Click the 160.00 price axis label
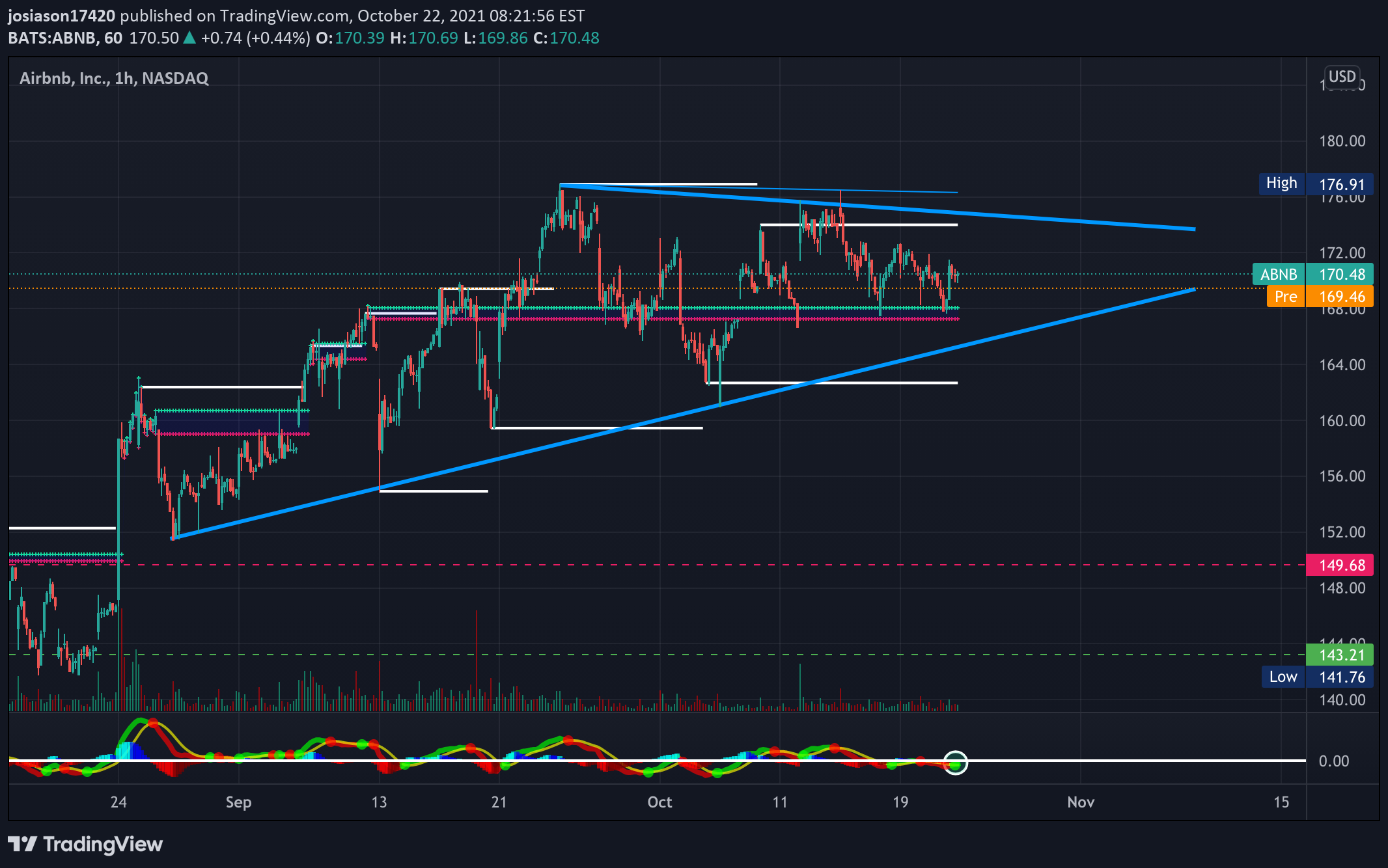The height and width of the screenshot is (868, 1388). (x=1342, y=421)
